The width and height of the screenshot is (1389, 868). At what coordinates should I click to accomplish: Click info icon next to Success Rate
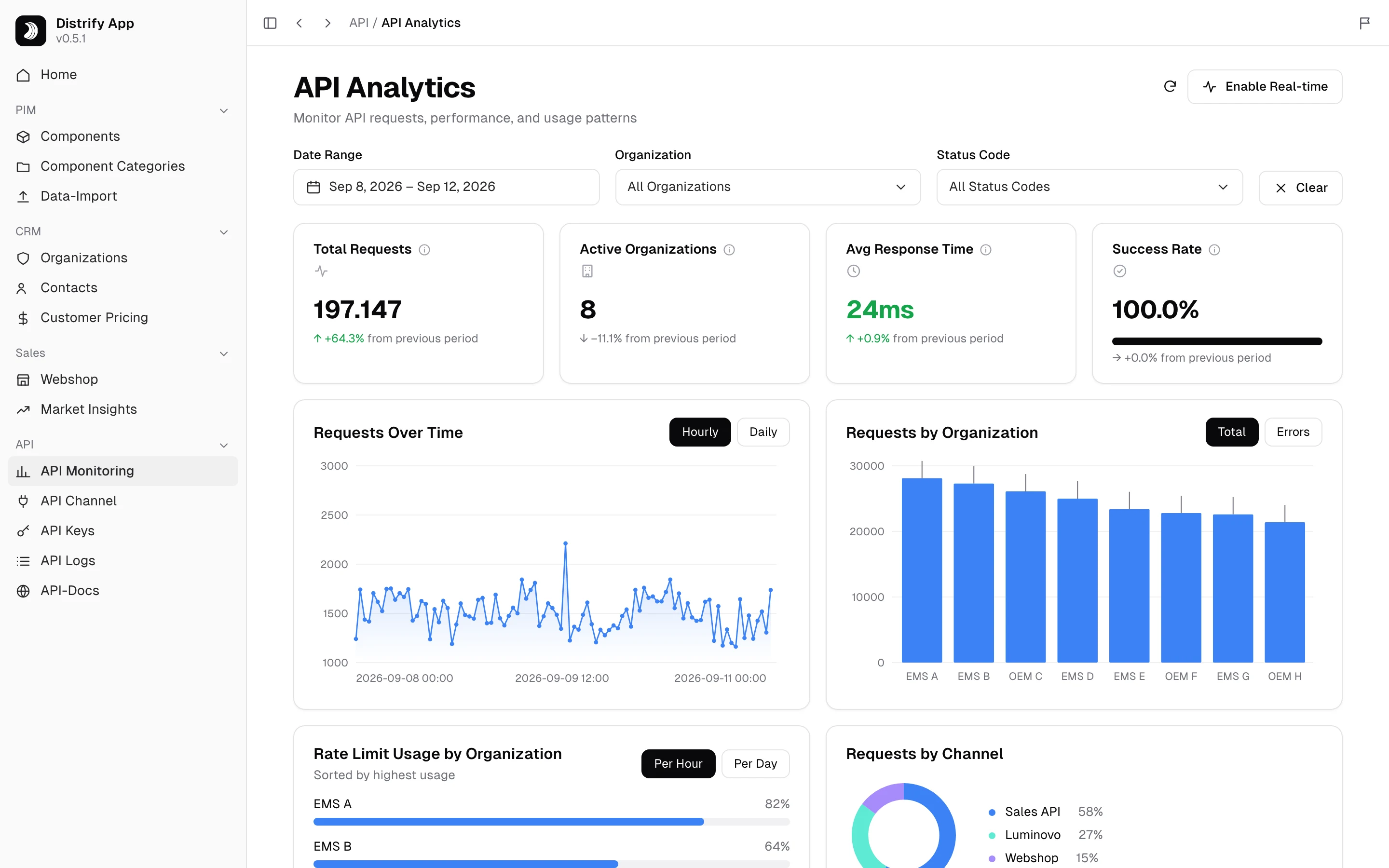click(x=1214, y=250)
